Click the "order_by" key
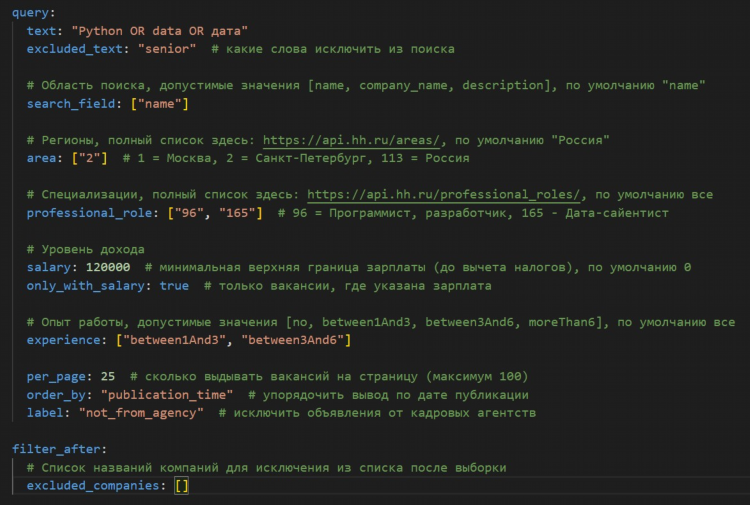 tap(56, 395)
